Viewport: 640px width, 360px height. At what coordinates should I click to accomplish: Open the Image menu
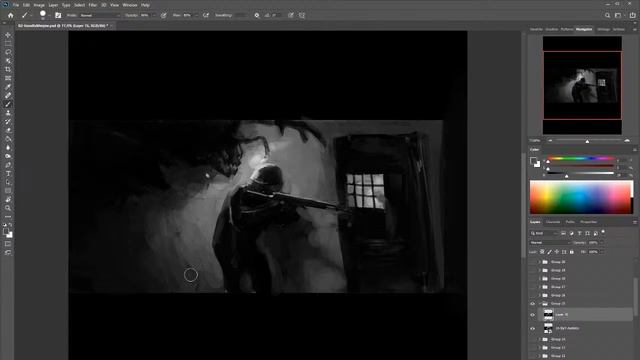point(39,5)
